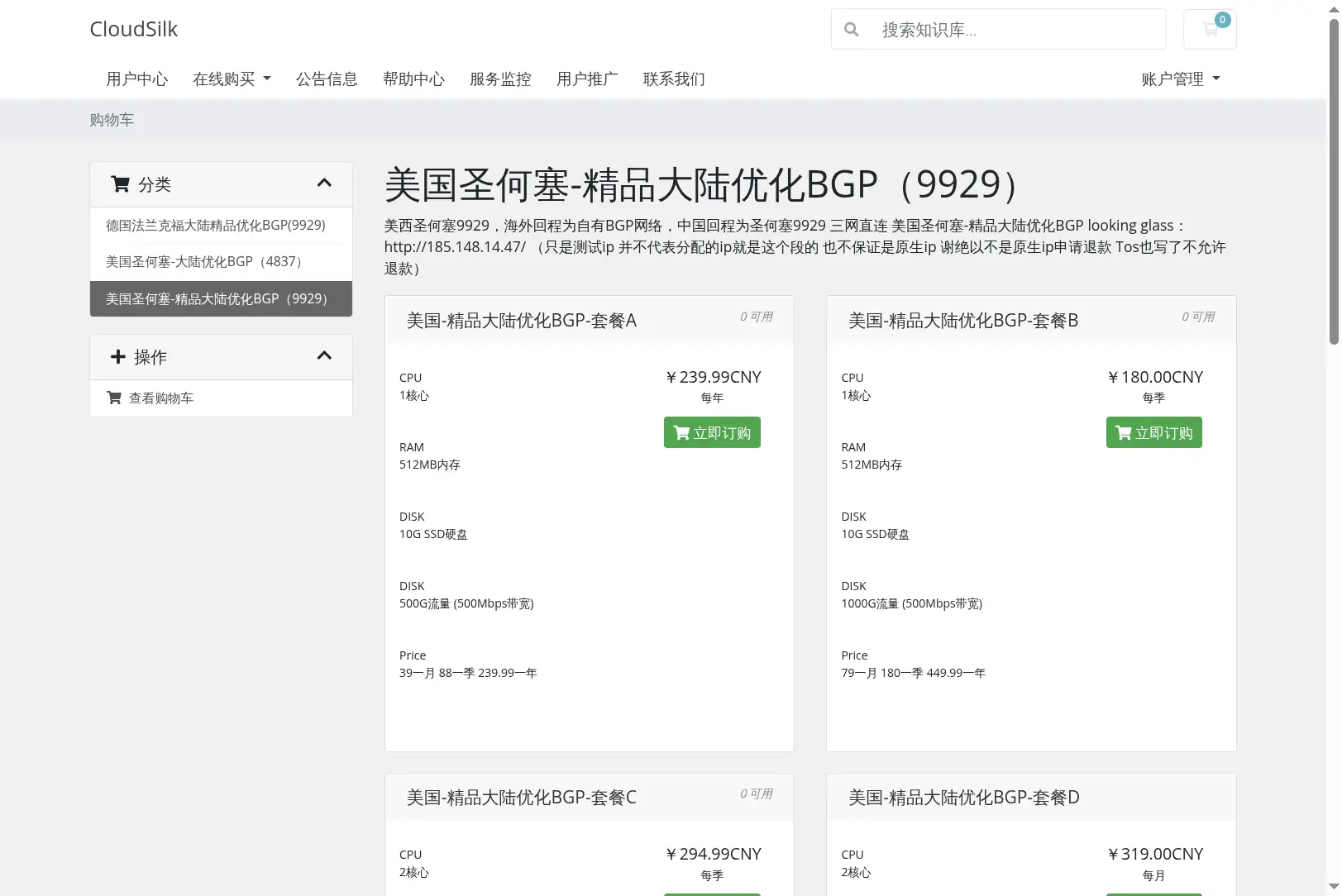Click the plus icon beside 操作 heading
1342x896 pixels.
118,357
